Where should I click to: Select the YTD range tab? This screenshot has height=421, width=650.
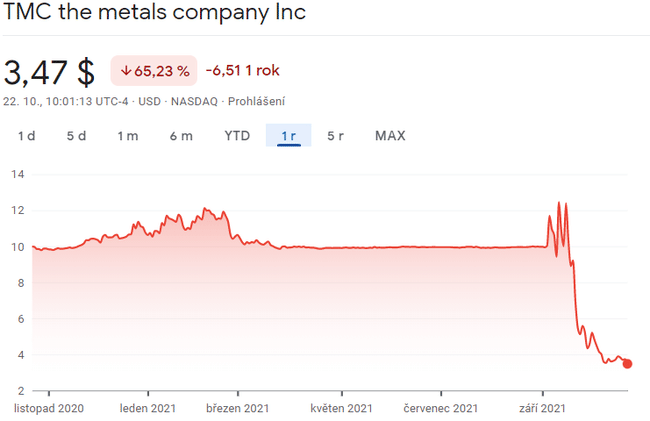coord(237,136)
